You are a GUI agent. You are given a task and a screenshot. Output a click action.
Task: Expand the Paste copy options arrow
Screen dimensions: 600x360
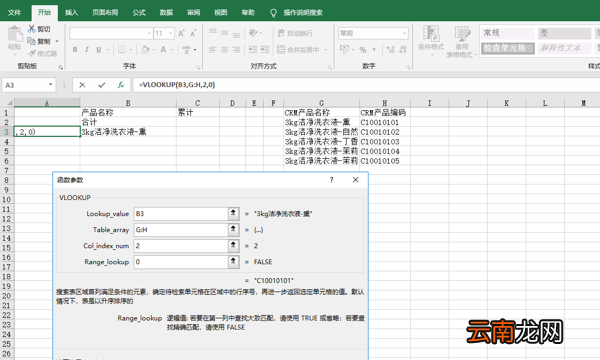[57, 41]
